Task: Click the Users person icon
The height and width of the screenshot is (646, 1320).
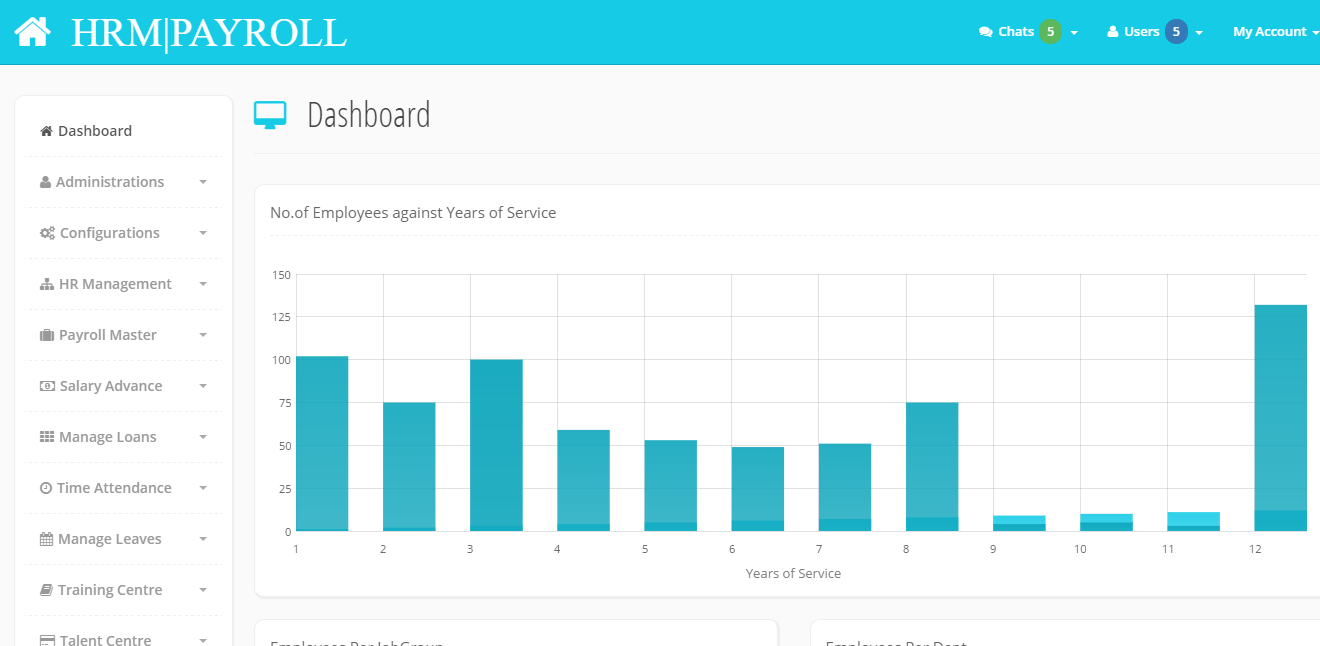Action: coord(1112,32)
